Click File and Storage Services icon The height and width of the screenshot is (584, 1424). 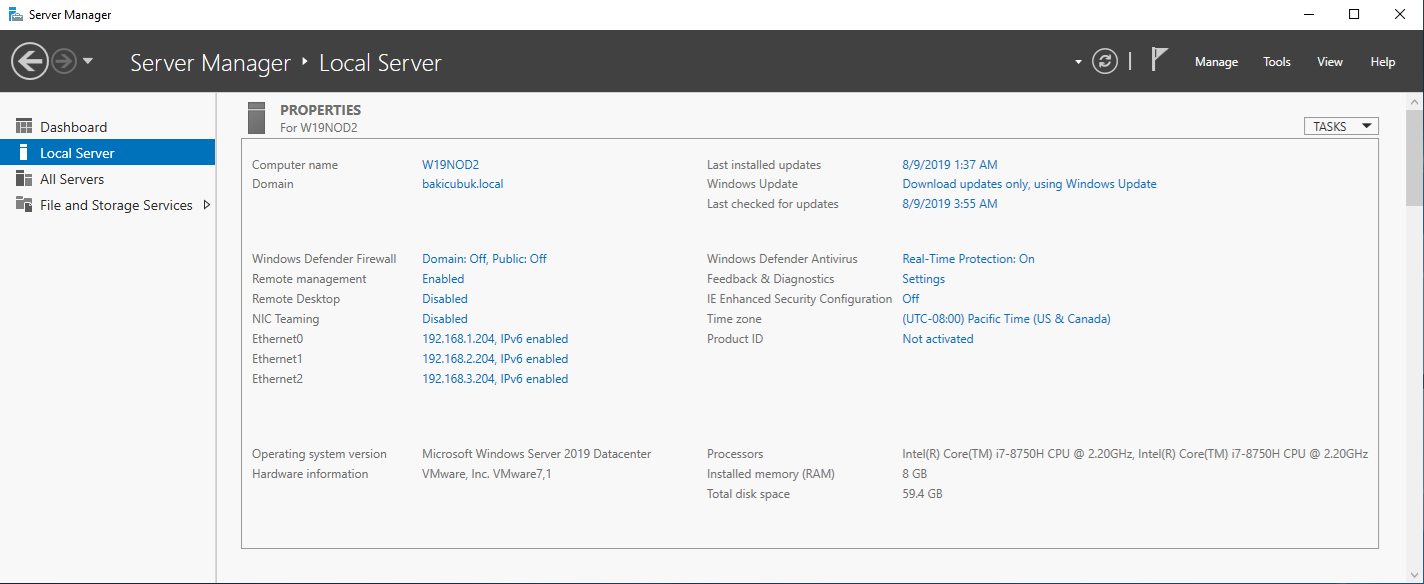pyautogui.click(x=24, y=204)
